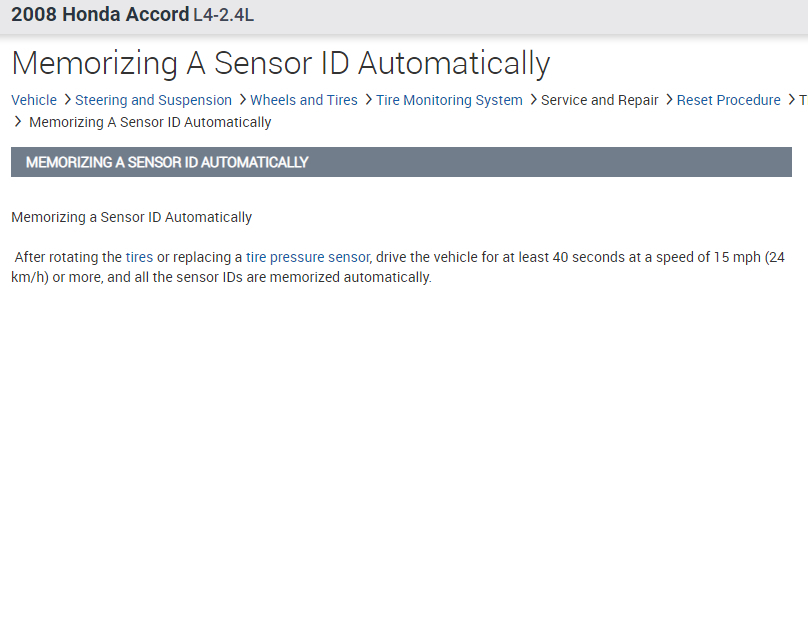Screen dimensions: 808x629
Task: Select Service and Repair in the breadcrumb
Action: tap(599, 100)
